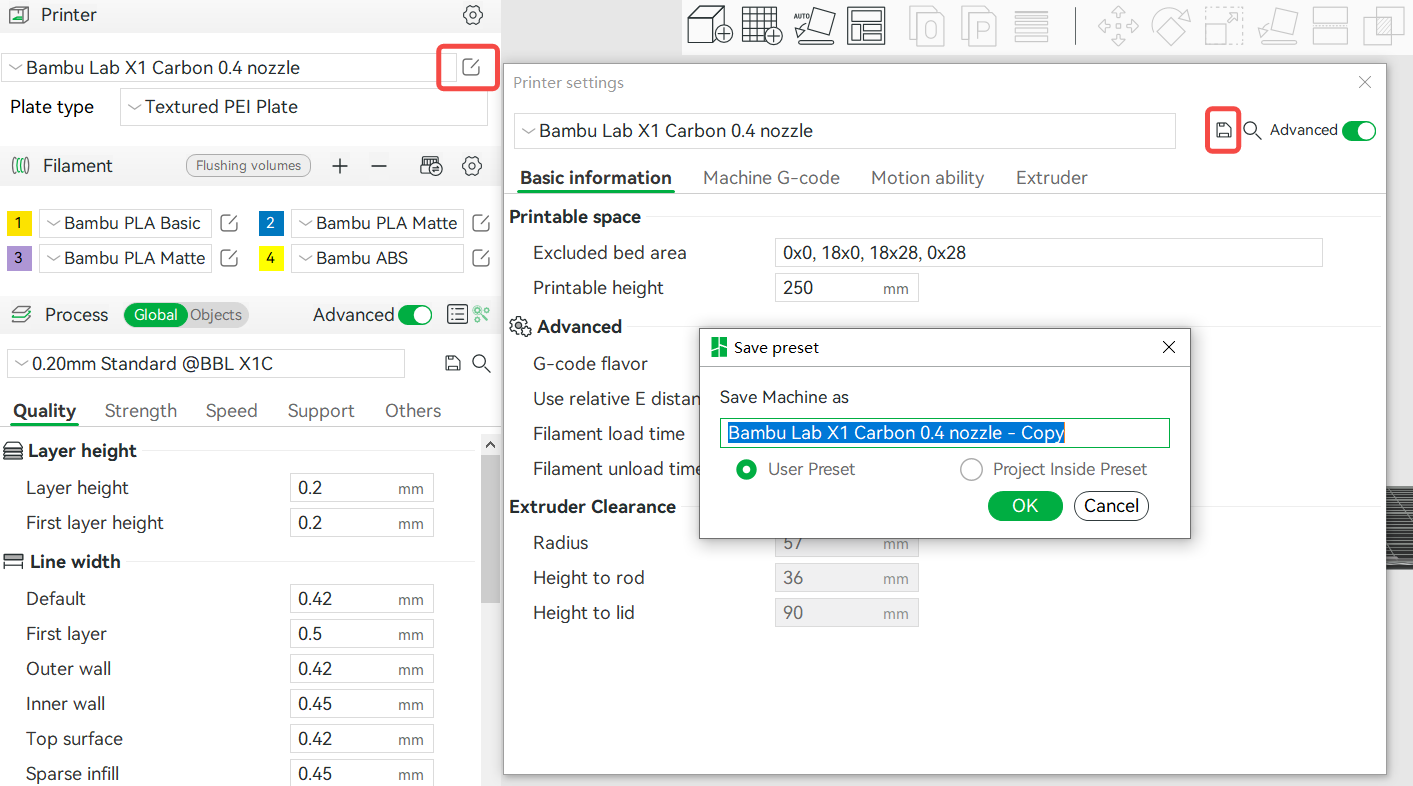Viewport: 1413px width, 786px height.
Task: Switch to the Speed tab
Action: pos(231,411)
